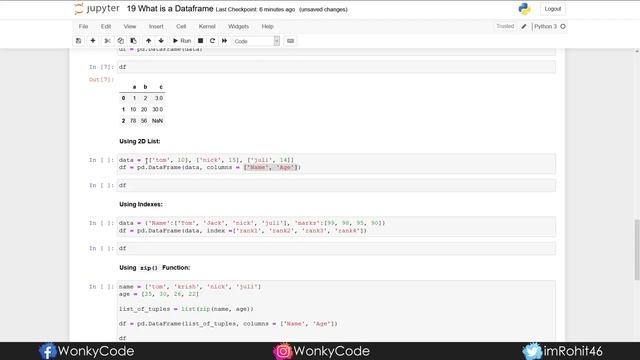Select the df cell under Using 2D List
This screenshot has width=640, height=360.
pyautogui.click(x=336, y=185)
